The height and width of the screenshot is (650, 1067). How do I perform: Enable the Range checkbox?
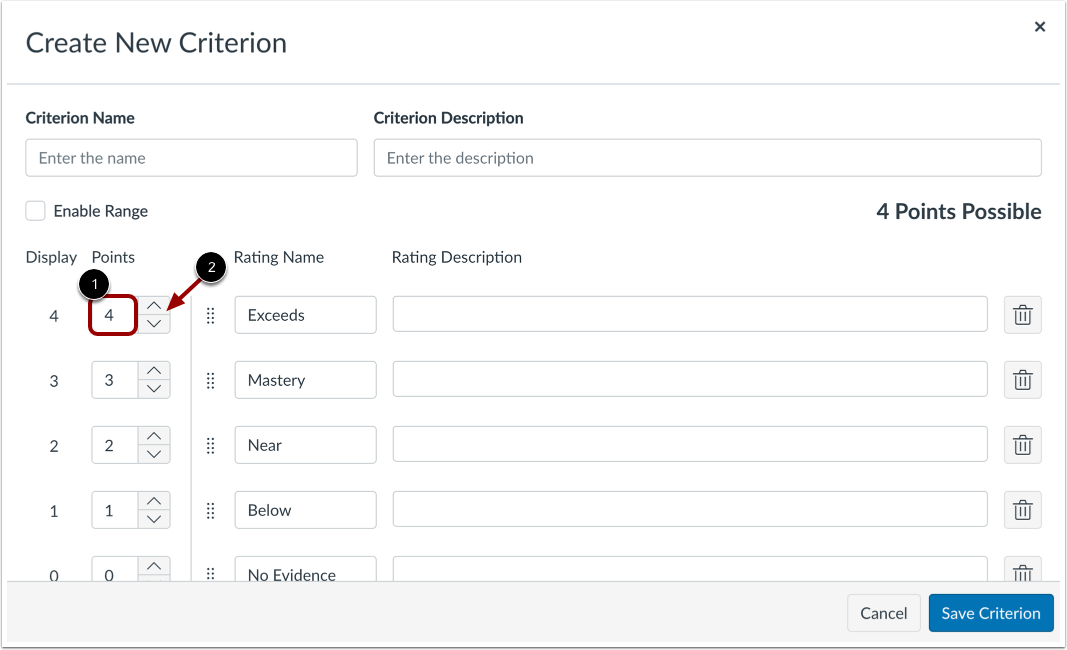36,211
